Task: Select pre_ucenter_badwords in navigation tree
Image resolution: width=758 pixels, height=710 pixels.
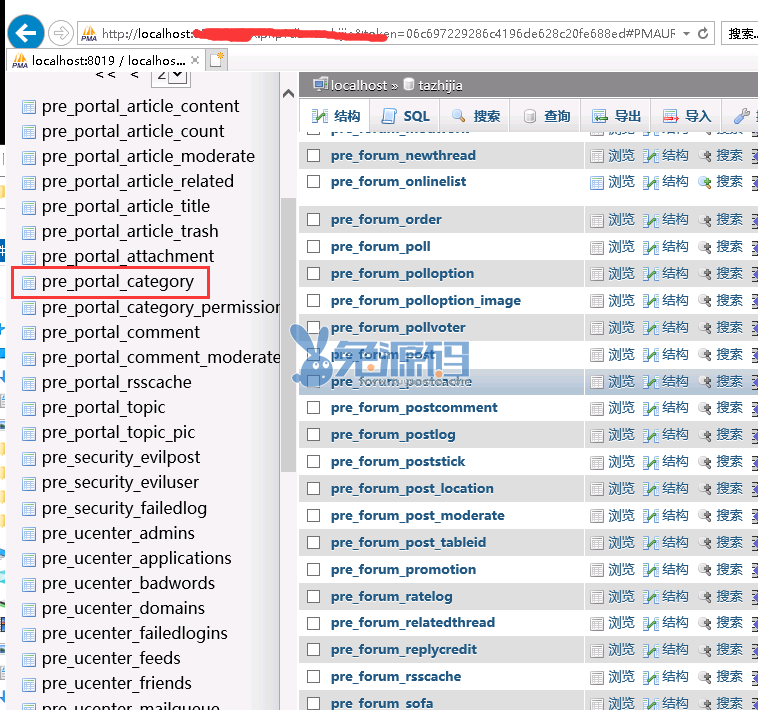Action: click(128, 583)
